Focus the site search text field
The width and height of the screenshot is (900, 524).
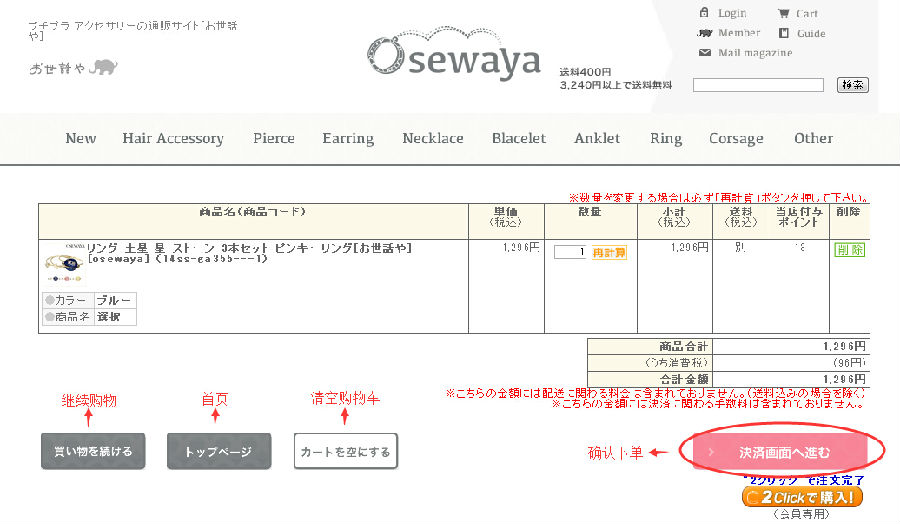coord(757,85)
